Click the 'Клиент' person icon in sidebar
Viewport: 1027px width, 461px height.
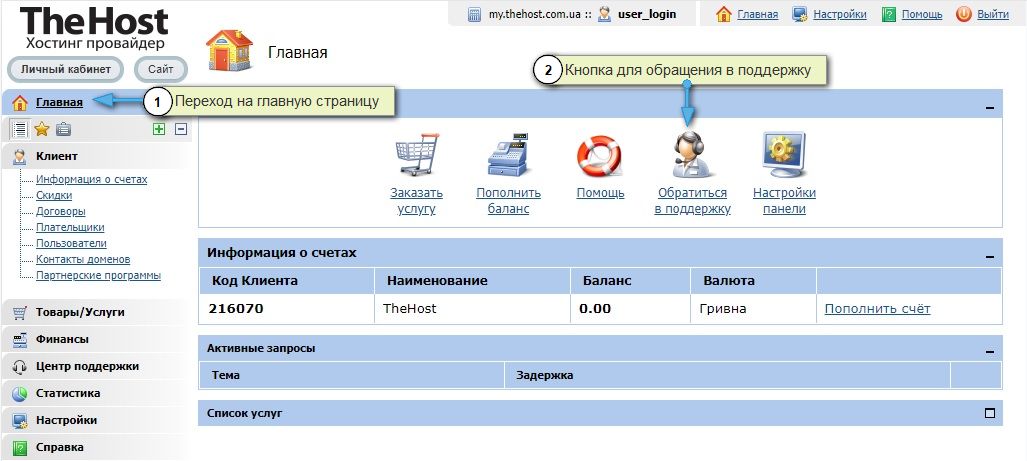coord(20,157)
